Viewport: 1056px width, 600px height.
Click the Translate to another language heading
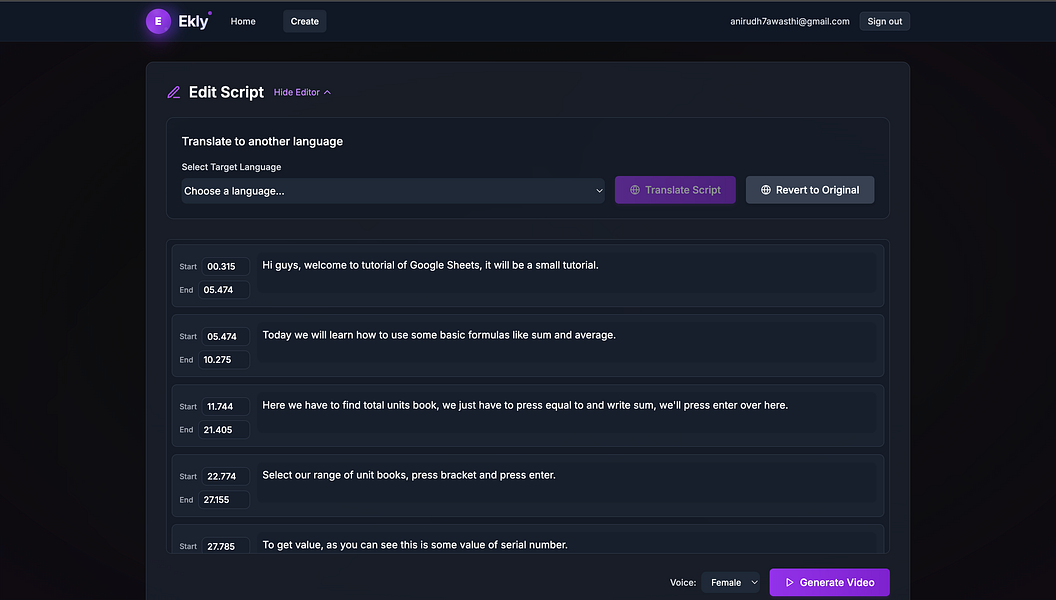[262, 141]
